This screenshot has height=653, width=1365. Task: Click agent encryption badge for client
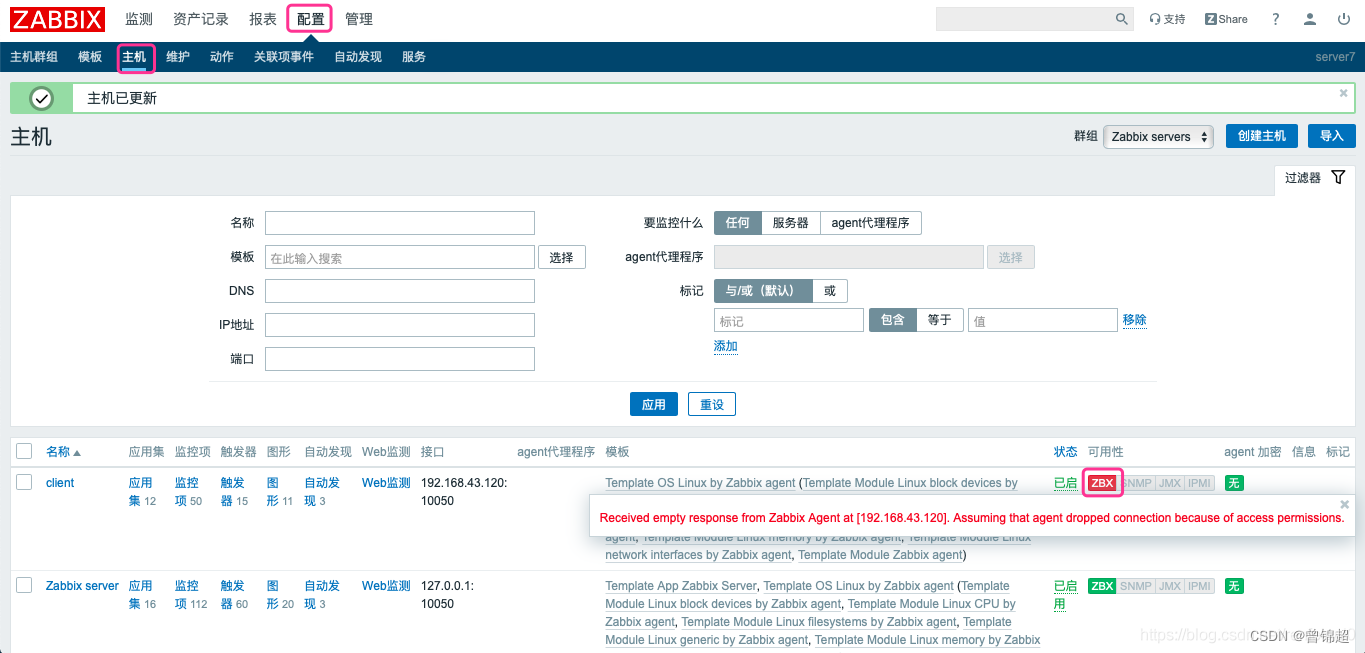1234,483
